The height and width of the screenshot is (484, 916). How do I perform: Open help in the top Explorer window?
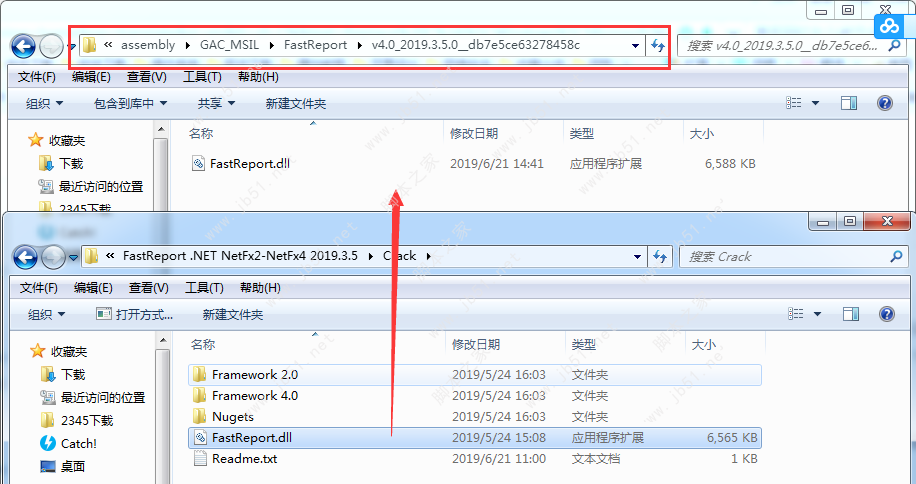point(884,103)
